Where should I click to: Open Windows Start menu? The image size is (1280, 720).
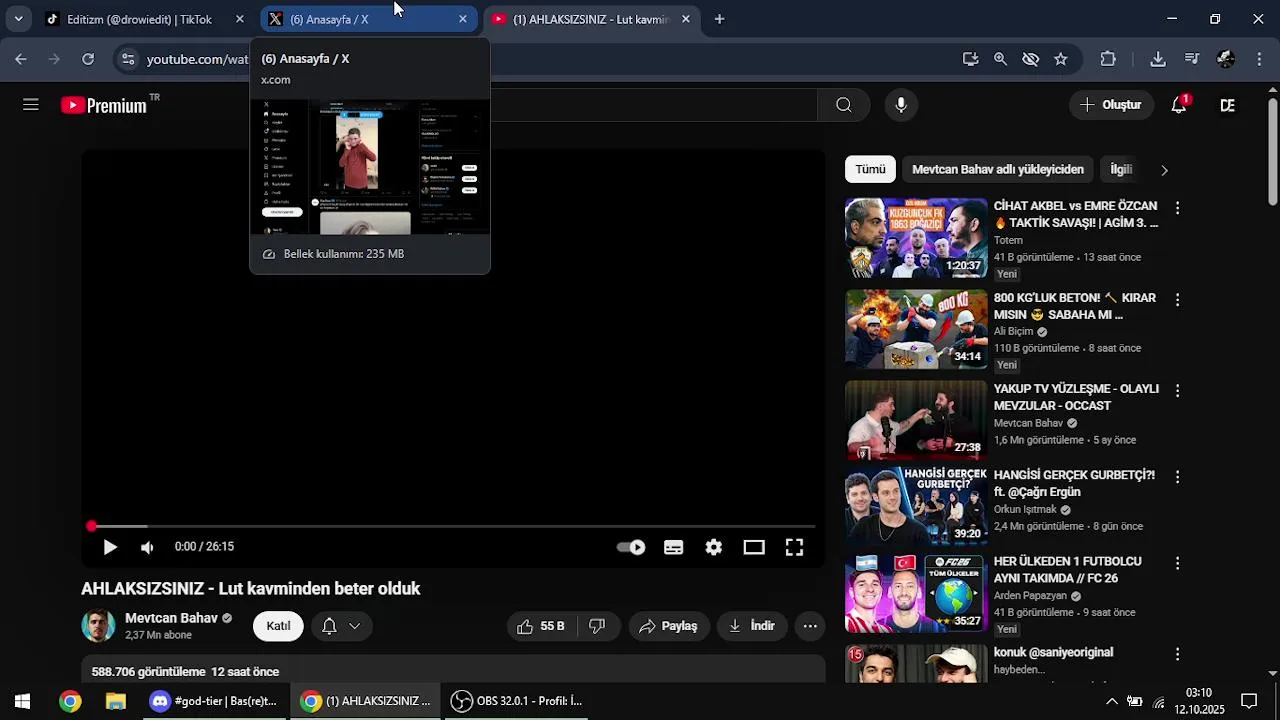pos(22,701)
